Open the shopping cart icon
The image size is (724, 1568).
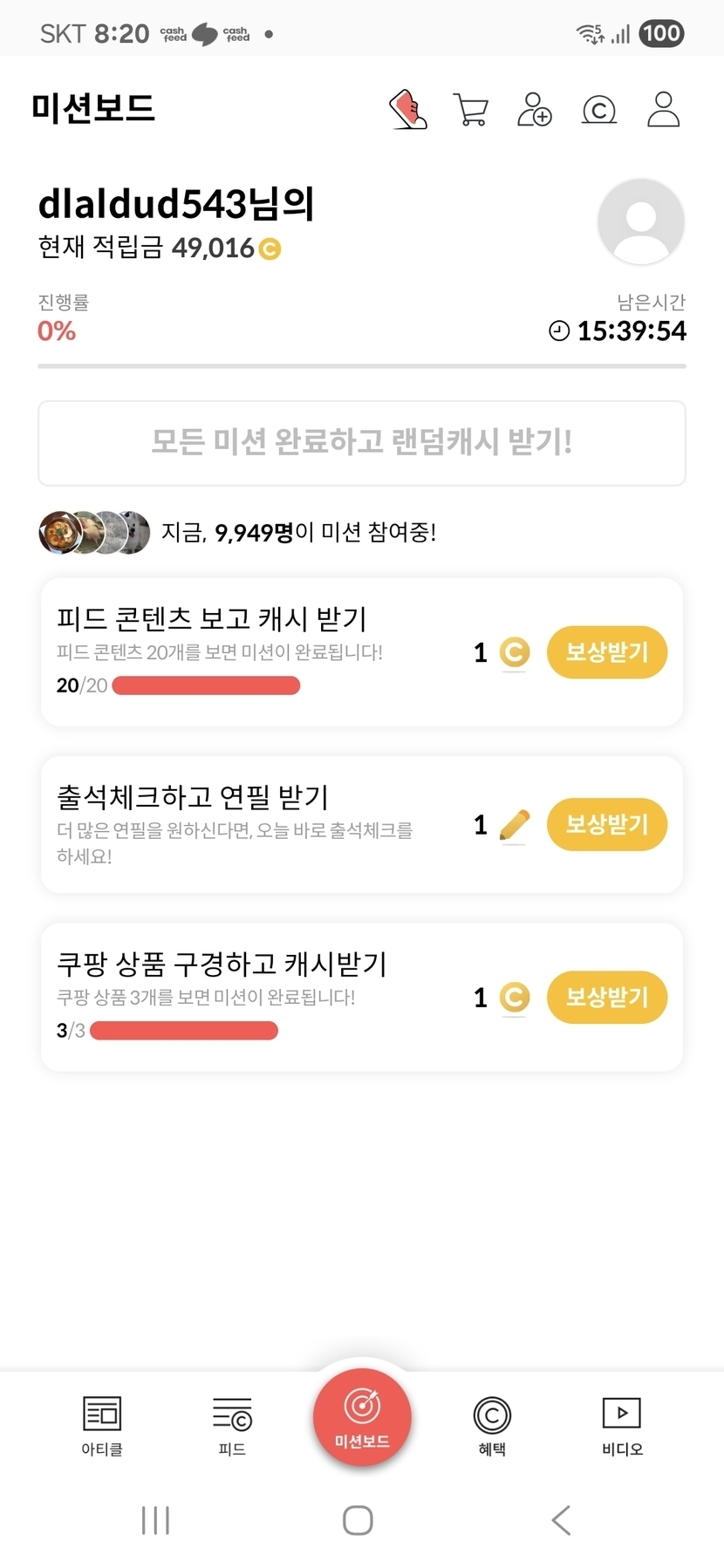[471, 110]
